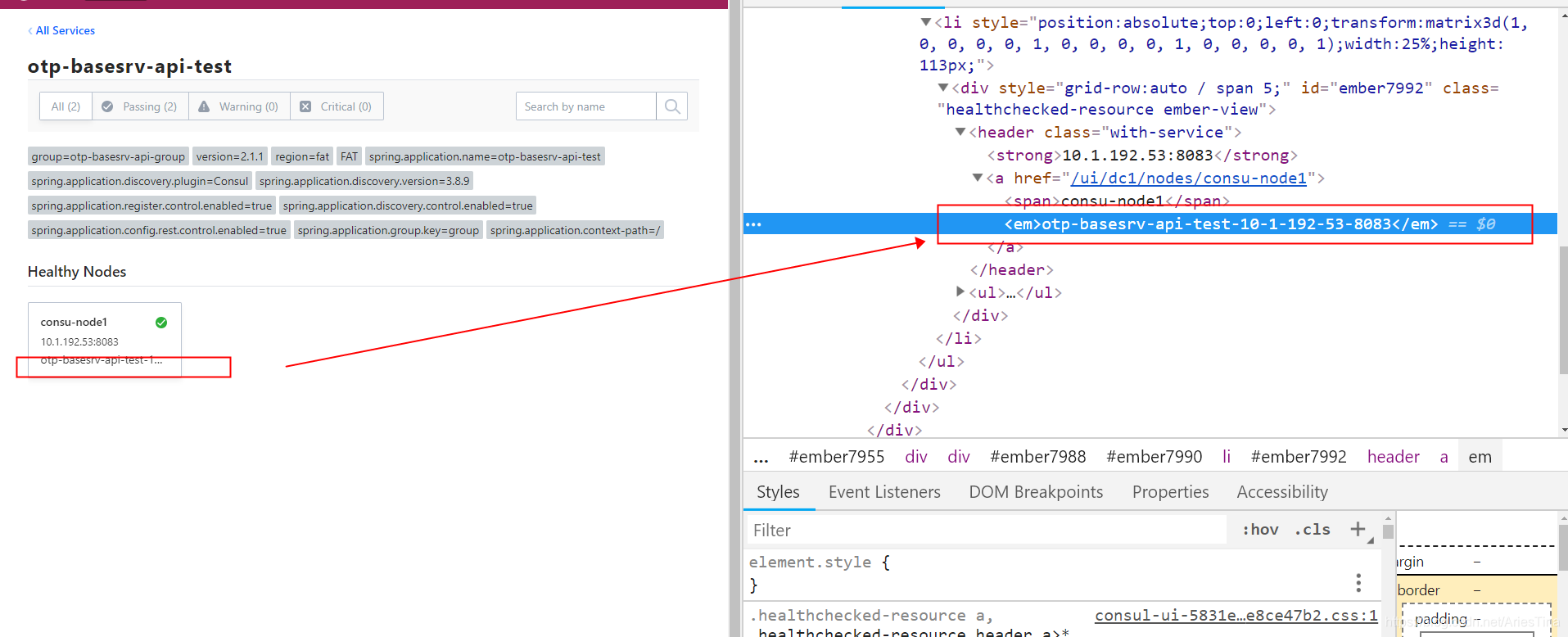Open the consul-ui css source link
Image resolution: width=1568 pixels, height=637 pixels.
[x=1236, y=616]
